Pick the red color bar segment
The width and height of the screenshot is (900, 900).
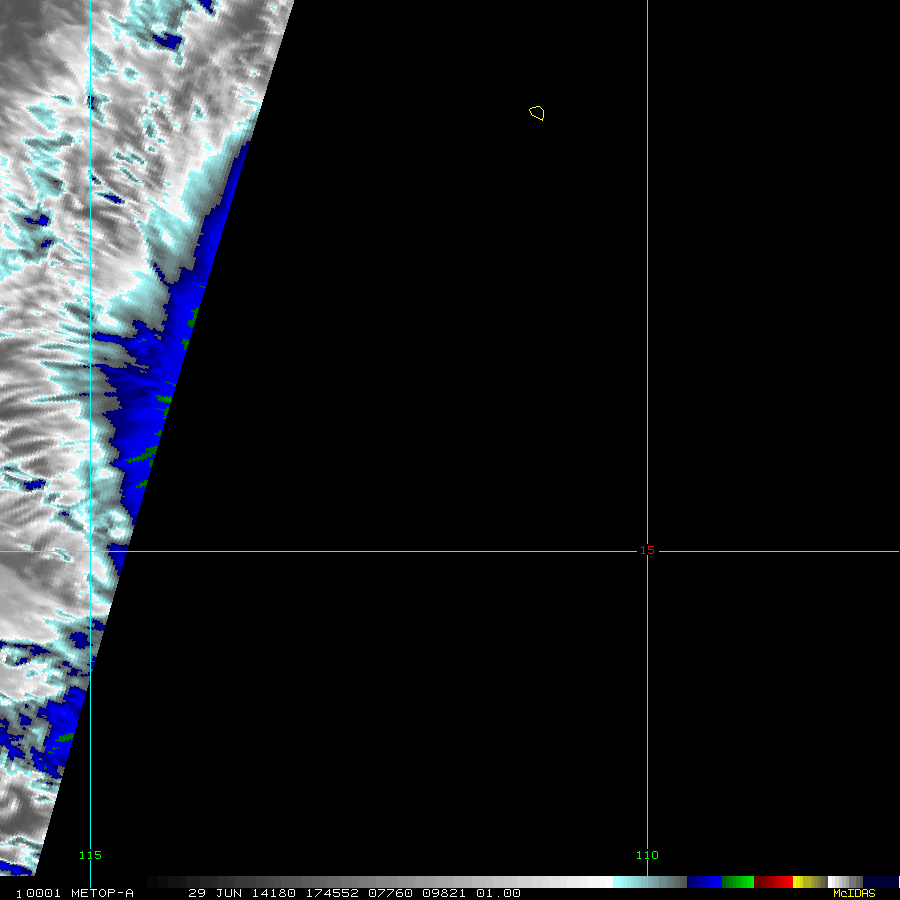(773, 882)
